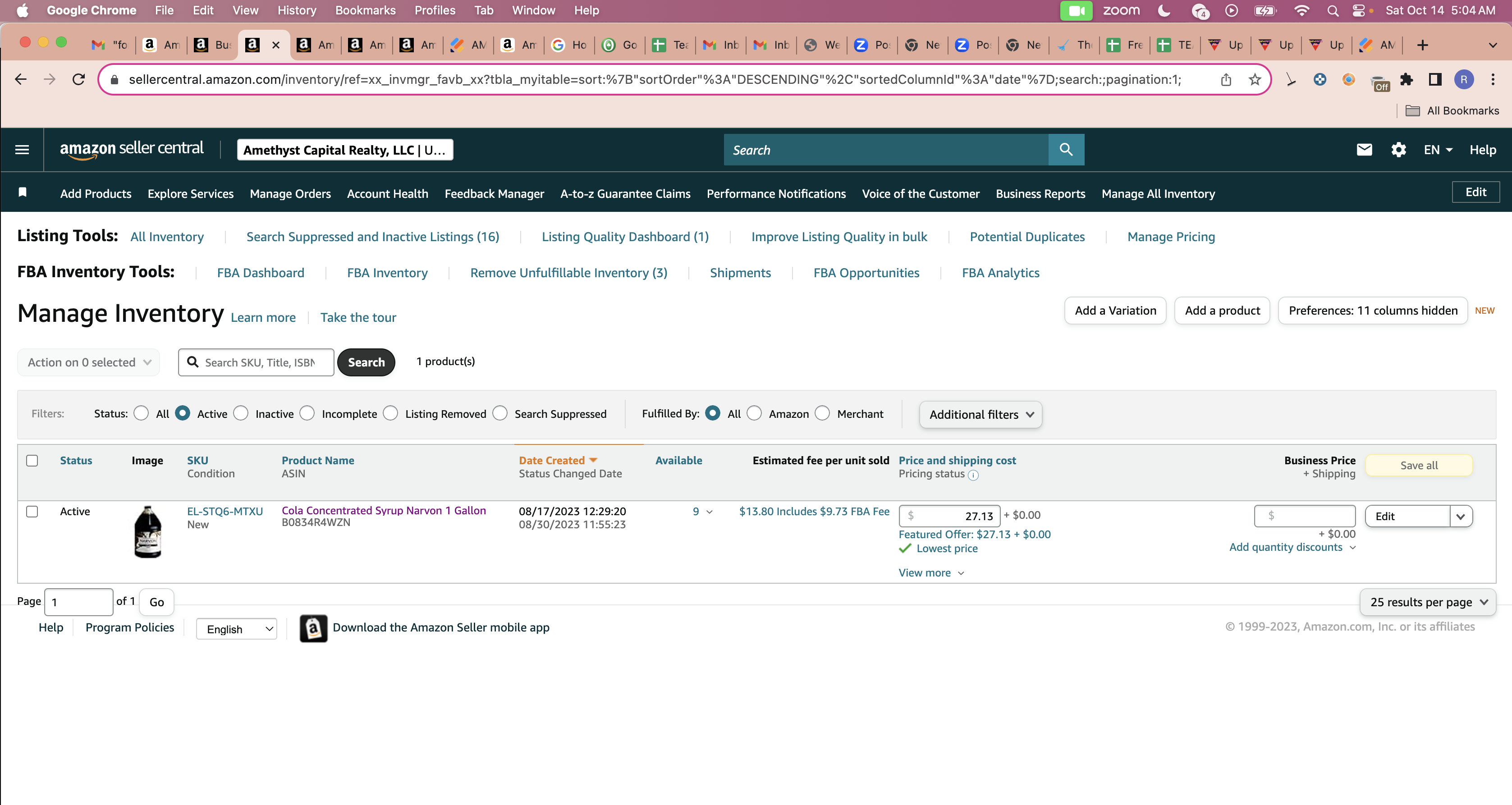Select the Listing Removed radio button
Viewport: 1512px width, 805px height.
tap(390, 413)
